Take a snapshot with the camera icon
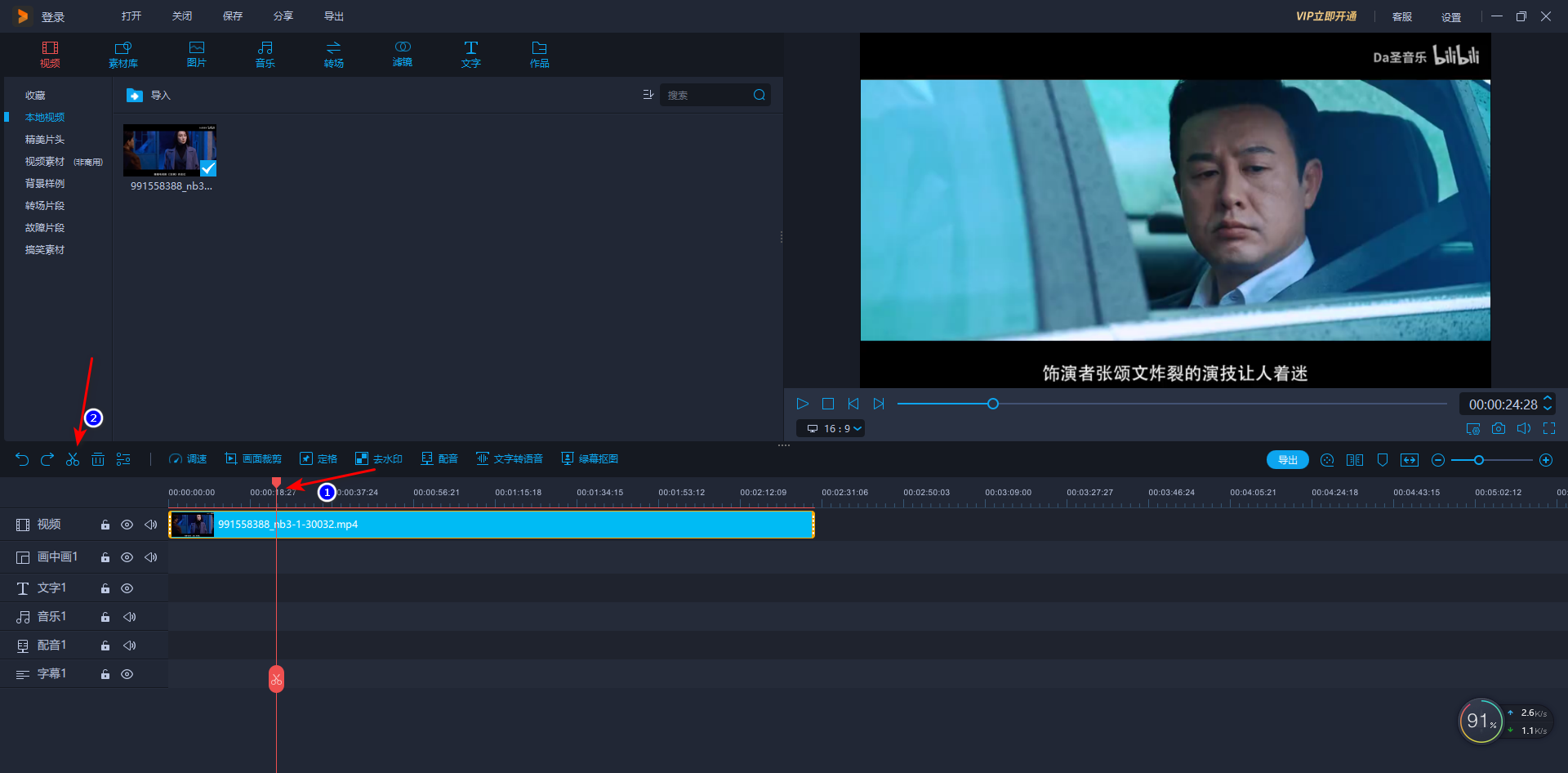The height and width of the screenshot is (773, 1568). coord(1499,428)
